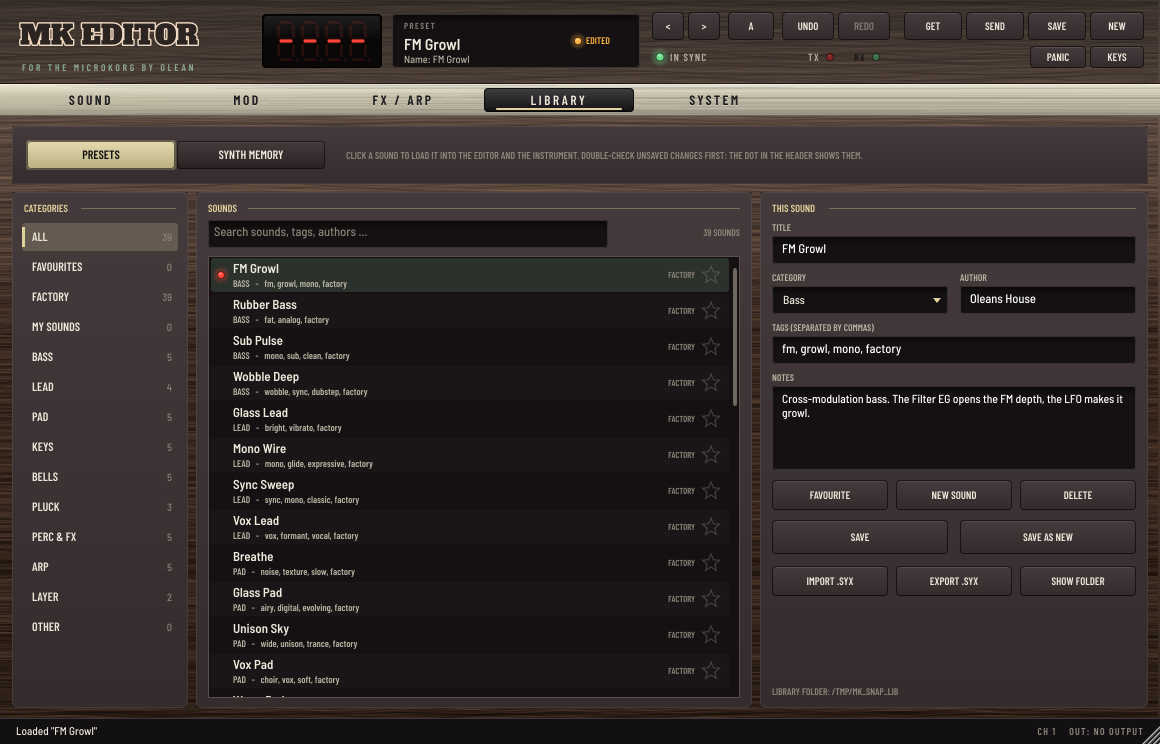The width and height of the screenshot is (1160, 744).
Task: Click NEW SOUND in This Sound panel
Action: click(x=954, y=495)
